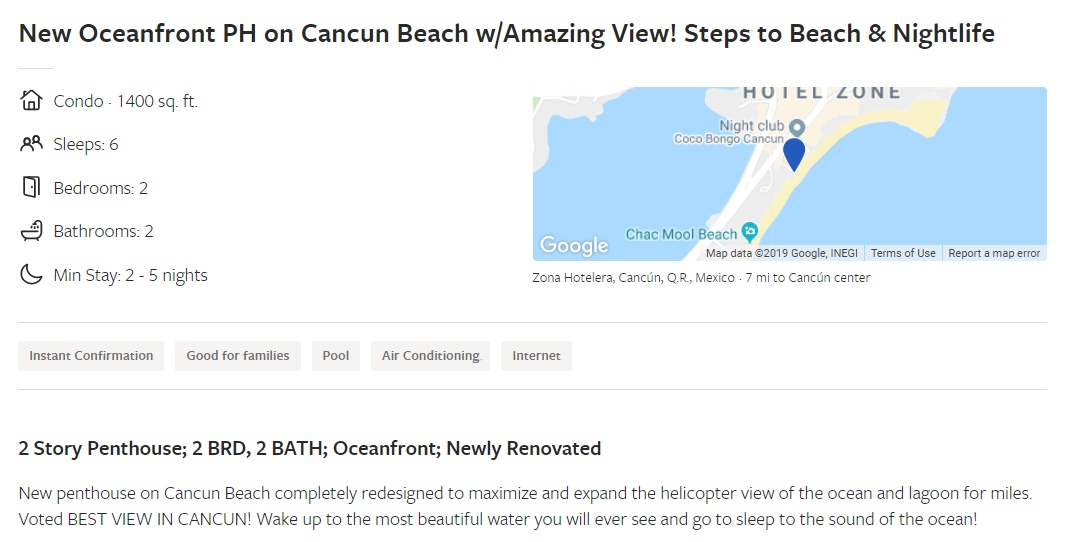This screenshot has height=542, width=1066.
Task: Open the Report a map error link
Action: 994,253
